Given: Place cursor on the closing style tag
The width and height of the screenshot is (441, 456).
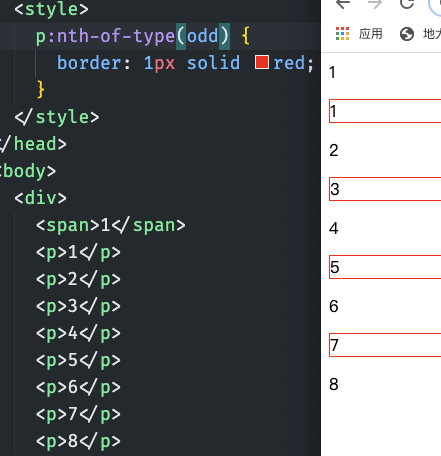Looking at the screenshot, I should 57,117.
